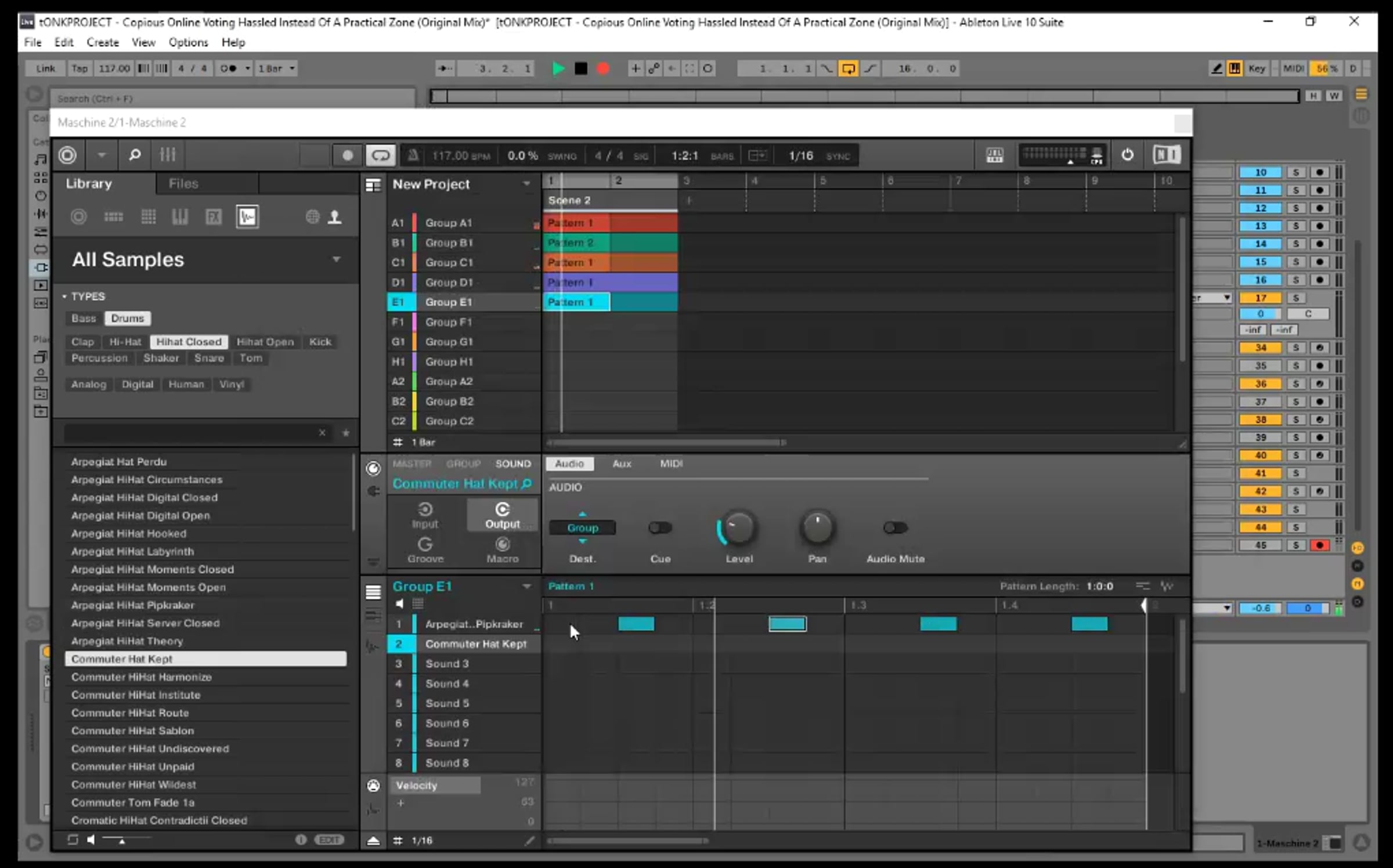Toggle the Cue switch
This screenshot has width=1393, height=868.
tap(660, 527)
